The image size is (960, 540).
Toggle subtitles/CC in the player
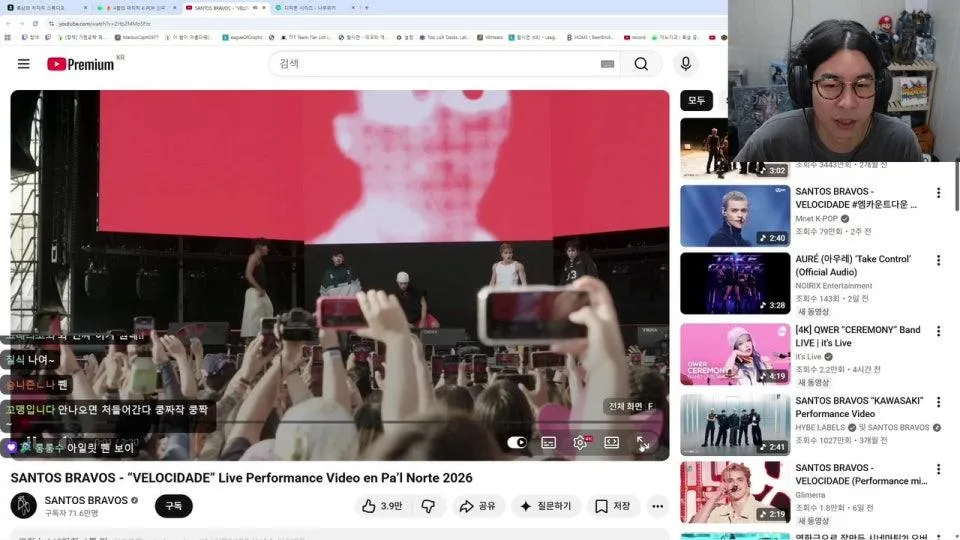point(549,443)
